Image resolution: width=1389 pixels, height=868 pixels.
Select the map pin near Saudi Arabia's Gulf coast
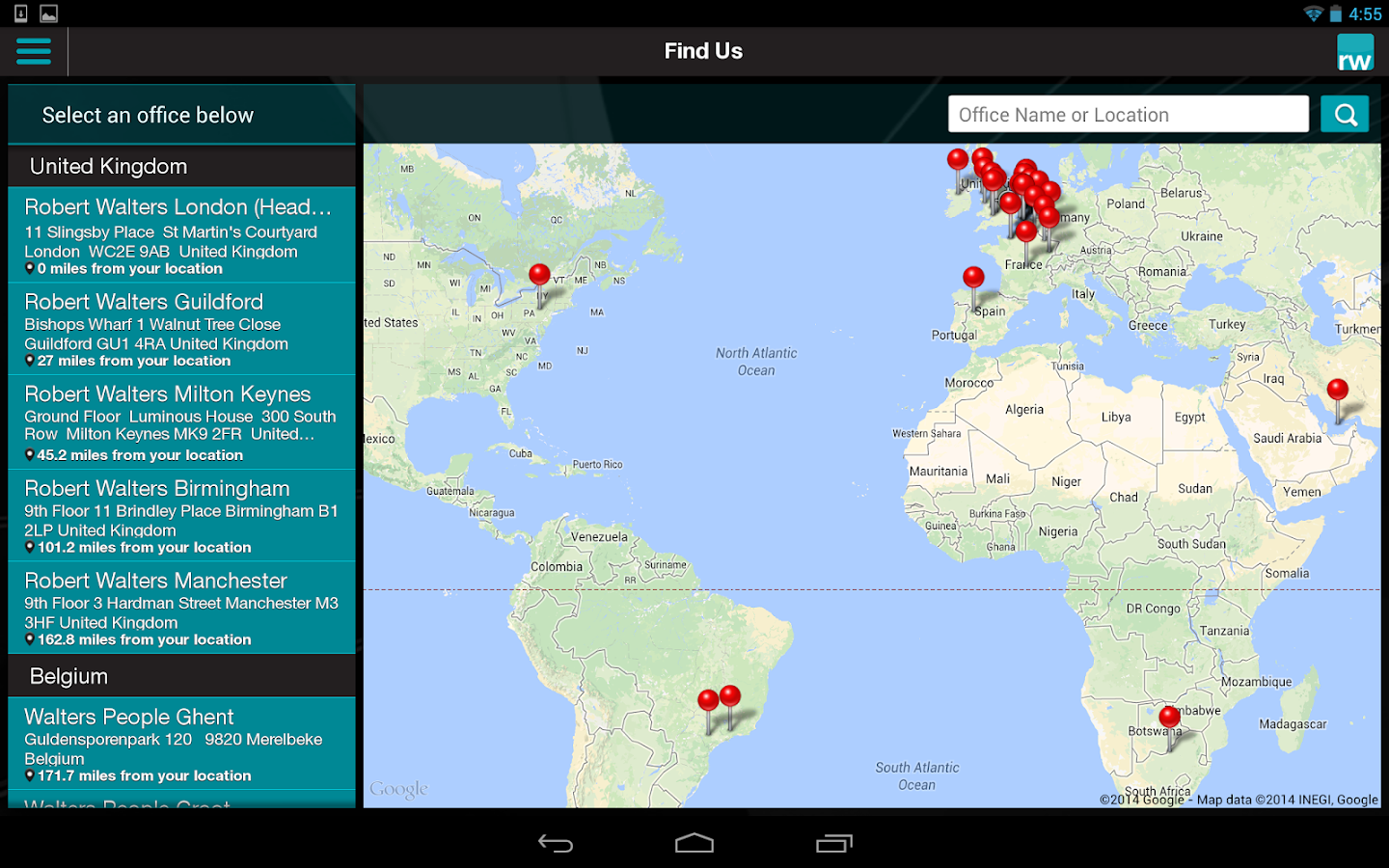[1338, 390]
